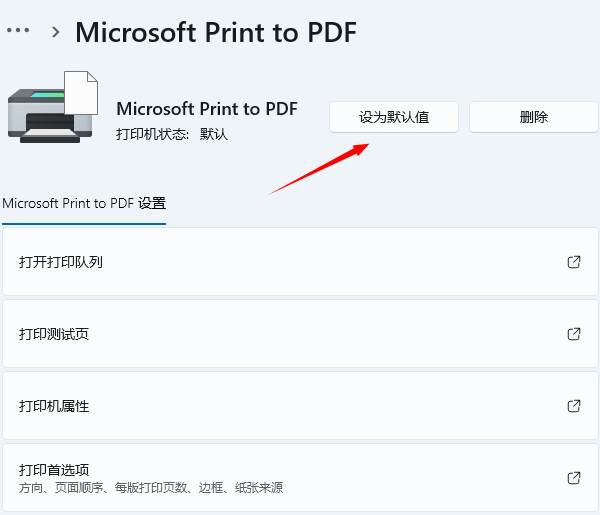Choose 打印测试页 to print a test page
This screenshot has width=600, height=515.
click(x=54, y=334)
